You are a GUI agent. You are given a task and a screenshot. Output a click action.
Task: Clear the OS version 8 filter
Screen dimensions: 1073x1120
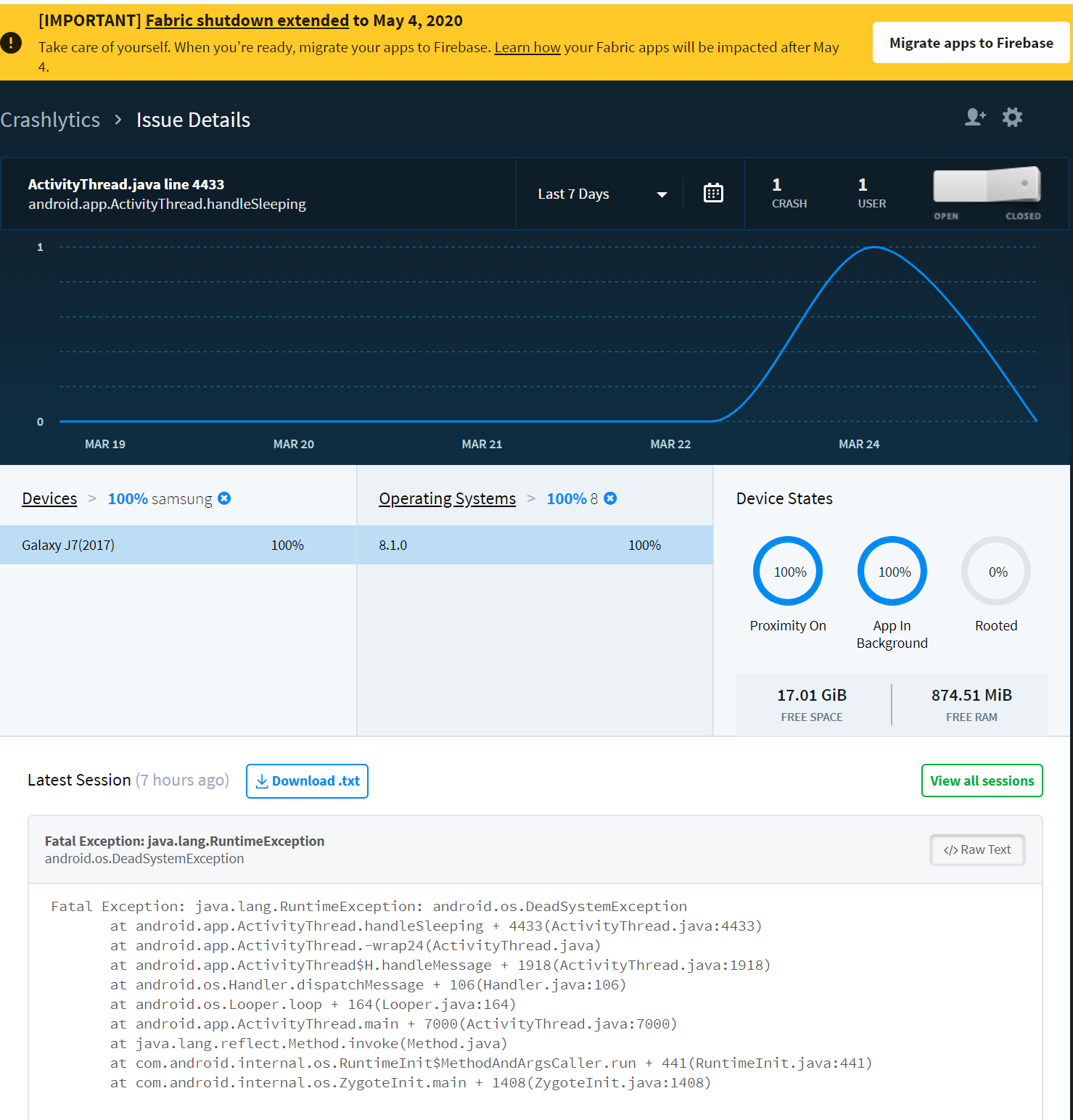point(610,498)
